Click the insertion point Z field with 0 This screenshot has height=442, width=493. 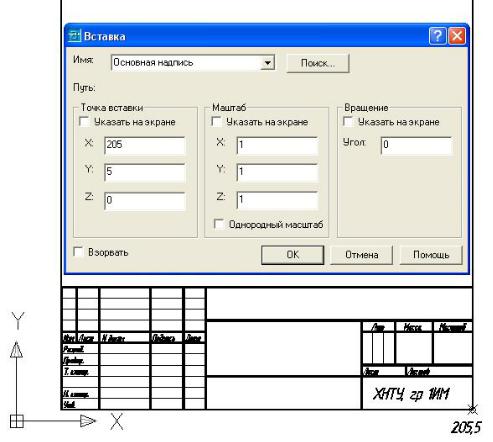[x=145, y=201]
